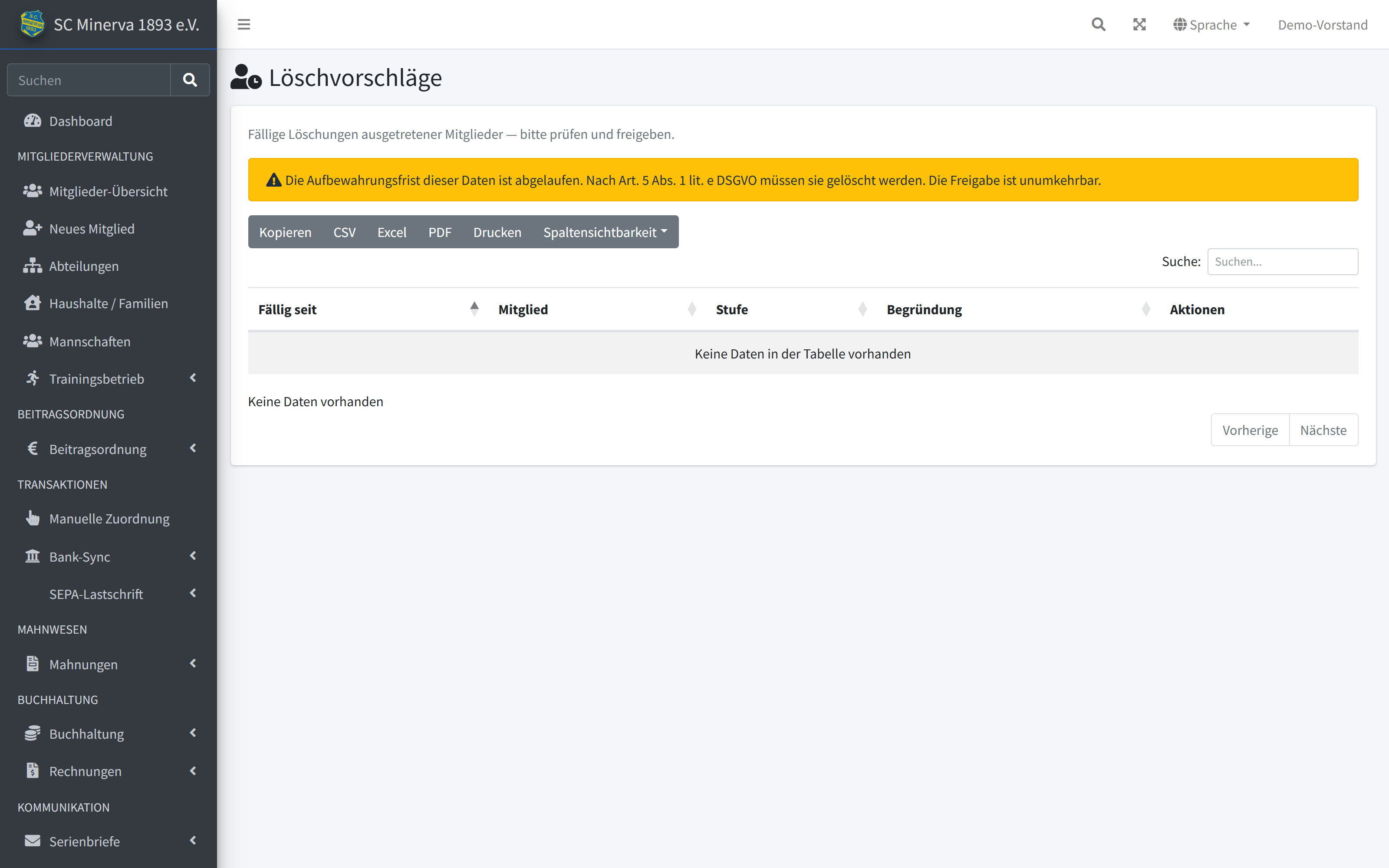The width and height of the screenshot is (1389, 868).
Task: Click the SC Minerva 1893 e.V. brand link
Action: (x=109, y=24)
